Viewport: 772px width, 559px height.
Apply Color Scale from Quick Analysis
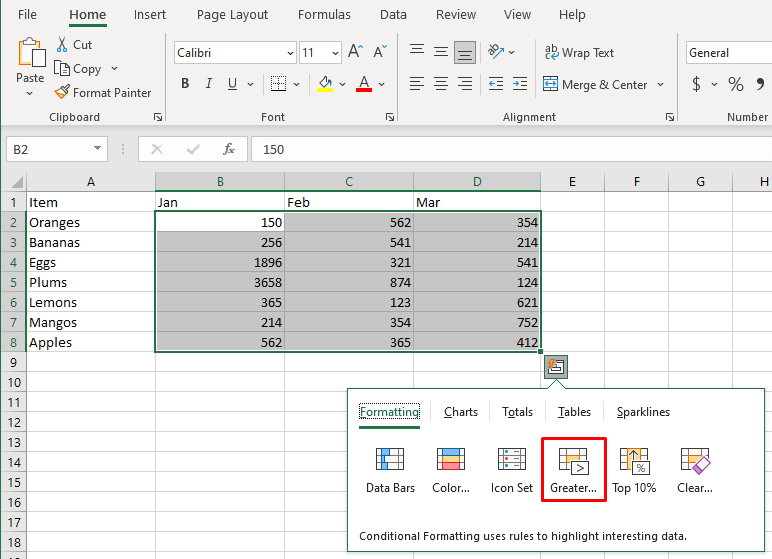tap(450, 470)
